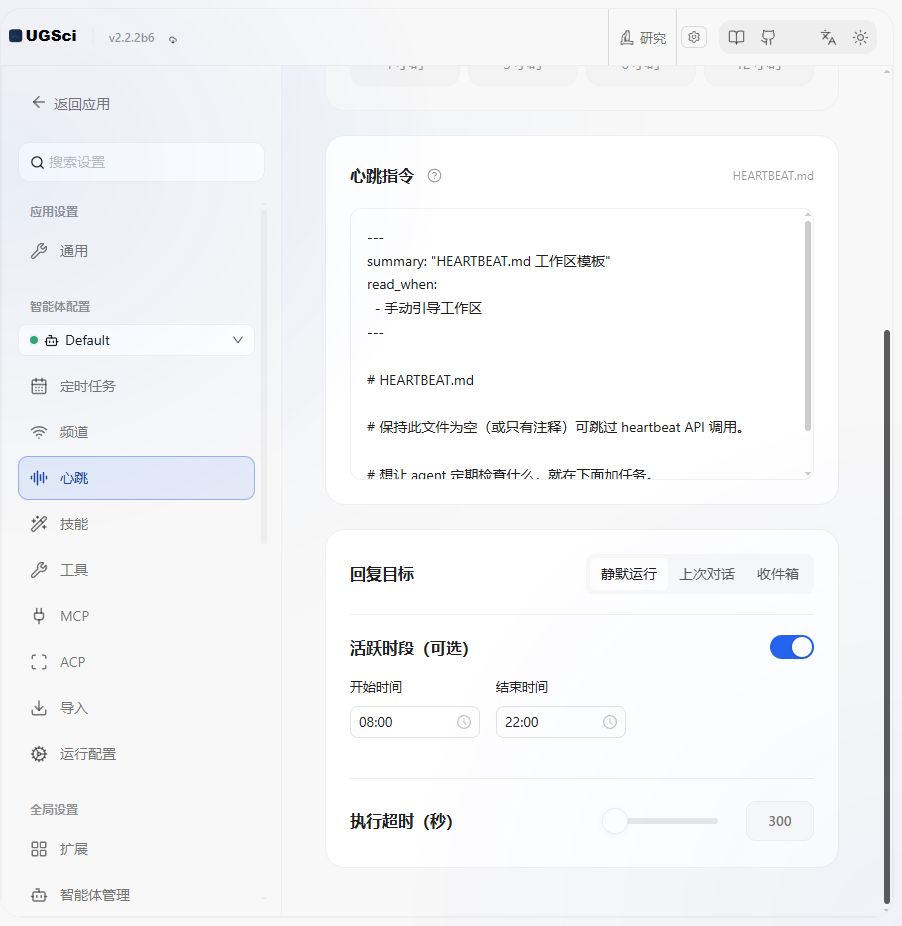Image resolution: width=902 pixels, height=926 pixels.
Task: Click the gear icon for 运行配置
Action: click(39, 754)
